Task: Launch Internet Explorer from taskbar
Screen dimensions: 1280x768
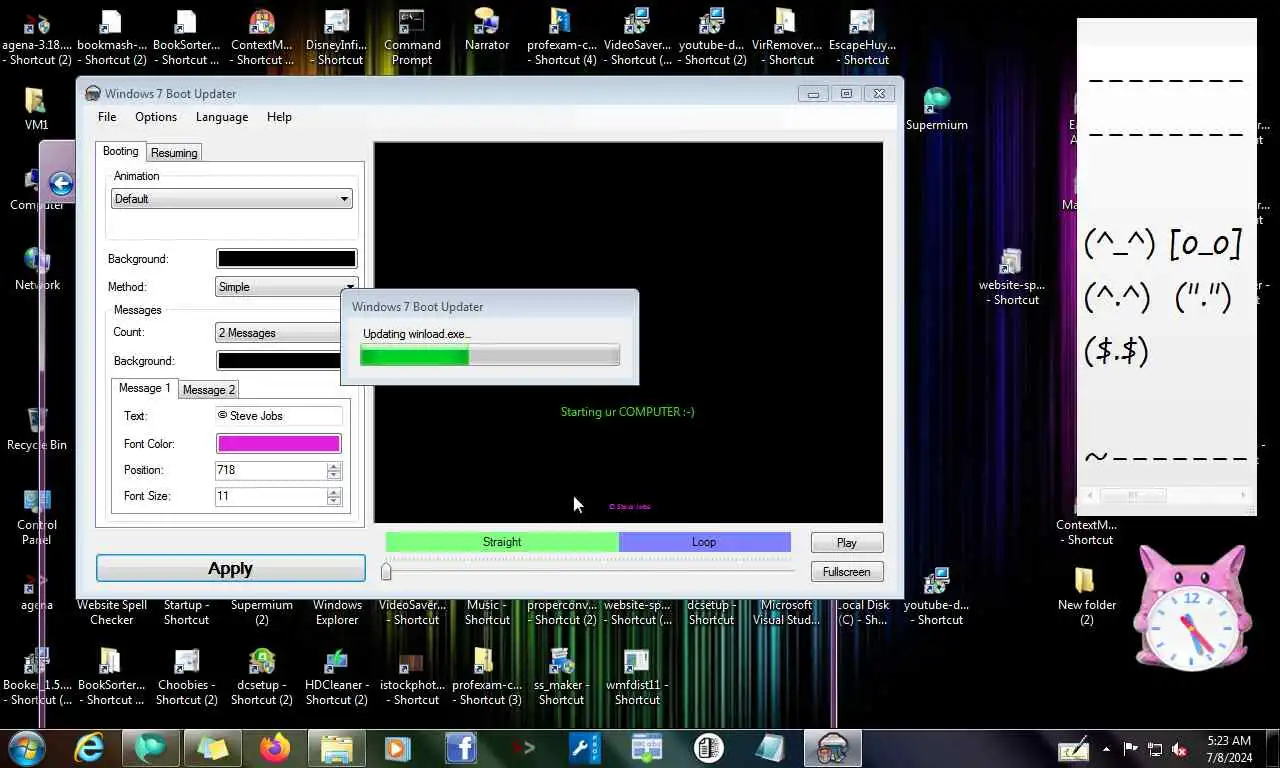Action: (x=89, y=748)
